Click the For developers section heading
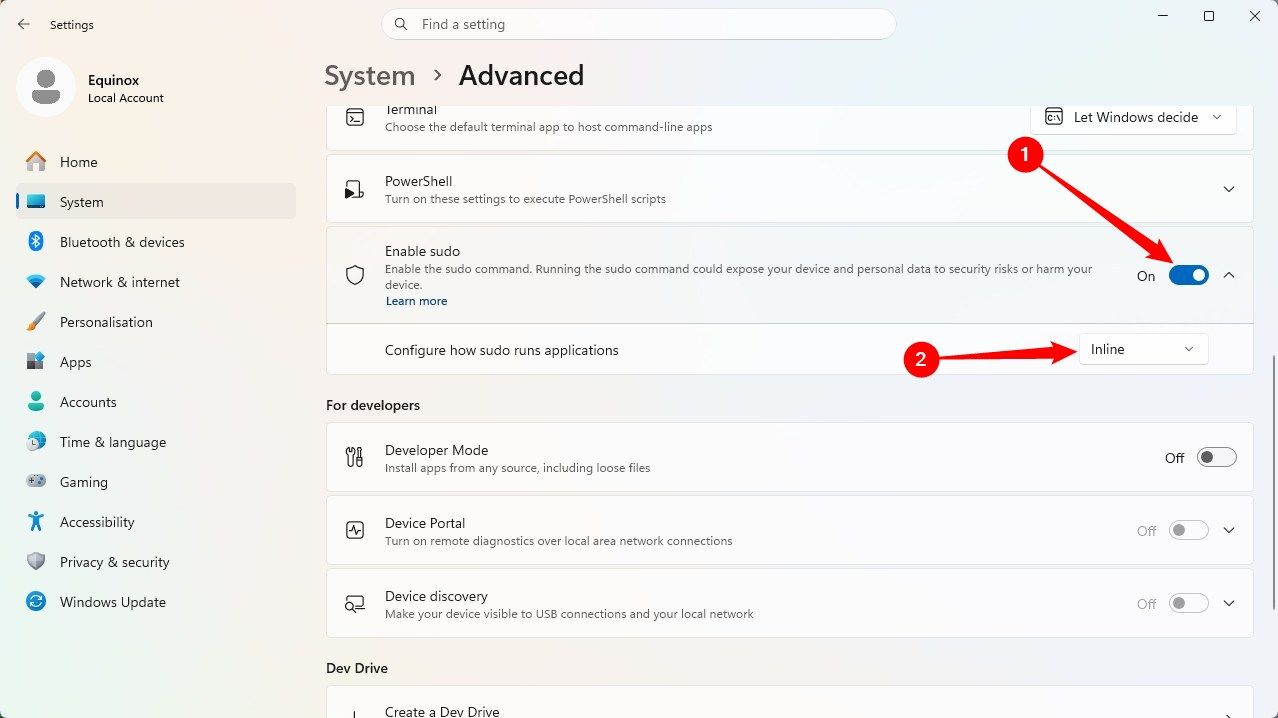1278x718 pixels. click(x=373, y=405)
